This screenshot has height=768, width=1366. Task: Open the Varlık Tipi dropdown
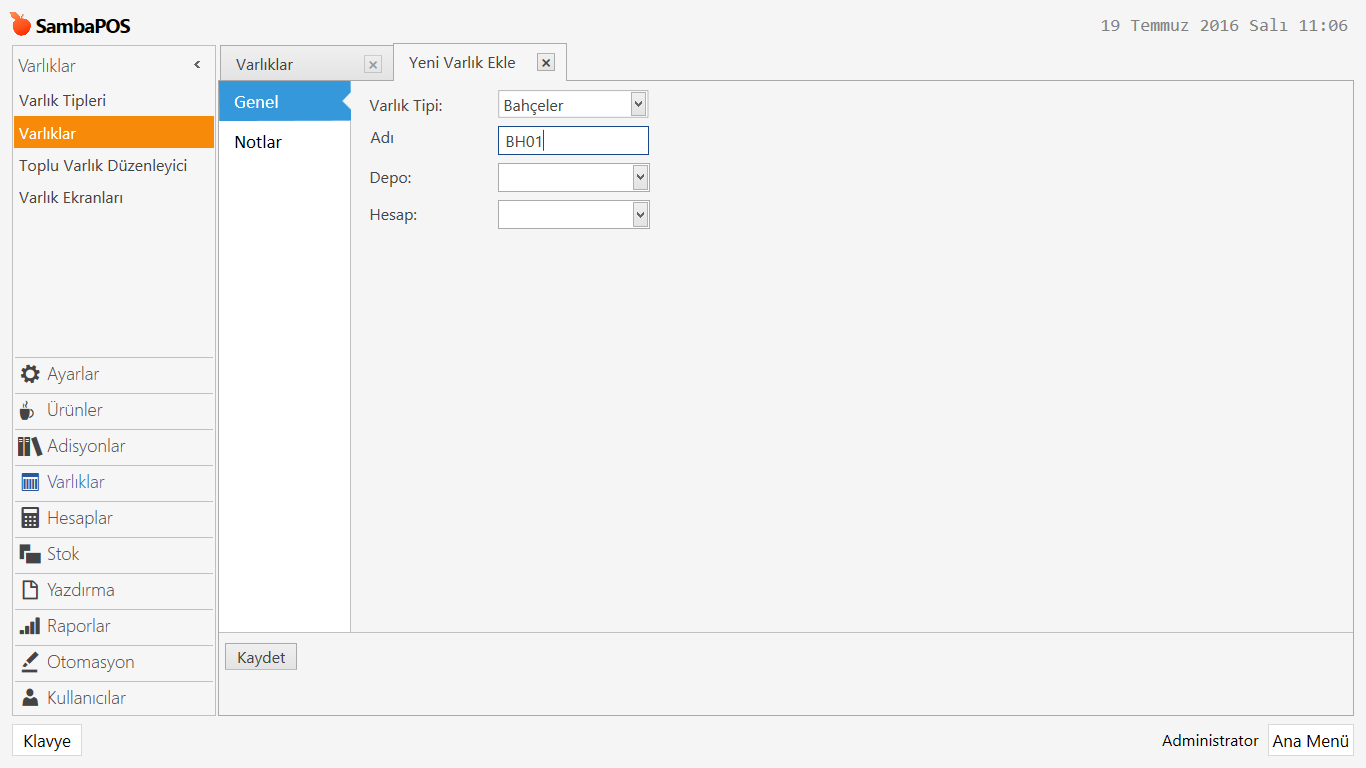point(639,104)
